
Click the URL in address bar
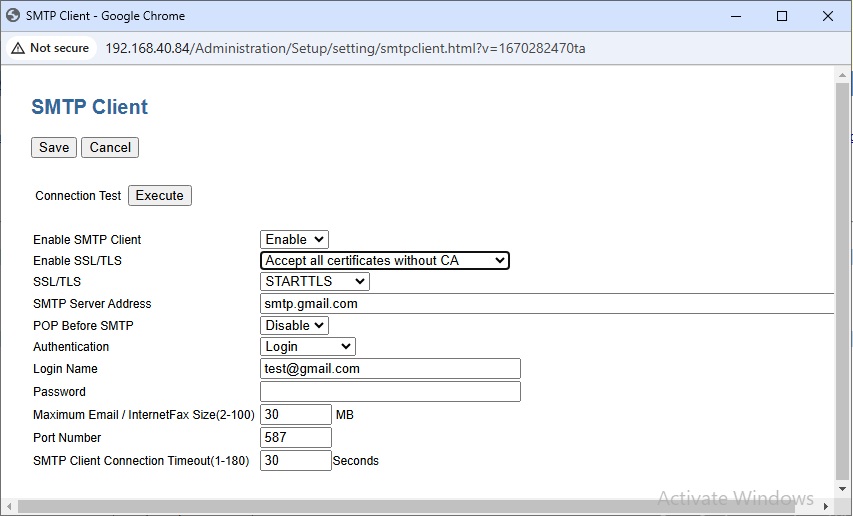(345, 48)
